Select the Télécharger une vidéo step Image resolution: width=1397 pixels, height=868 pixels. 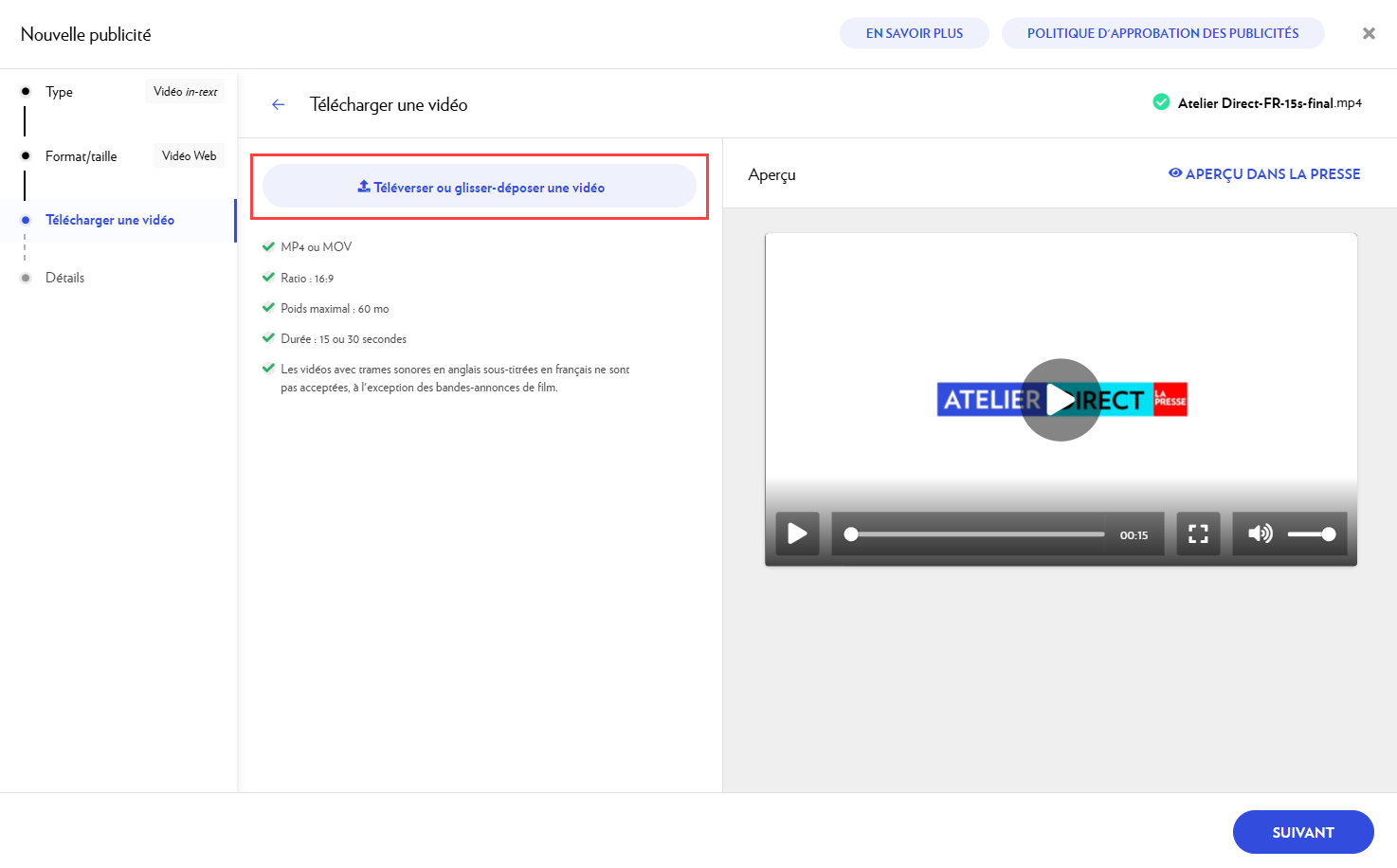[110, 220]
